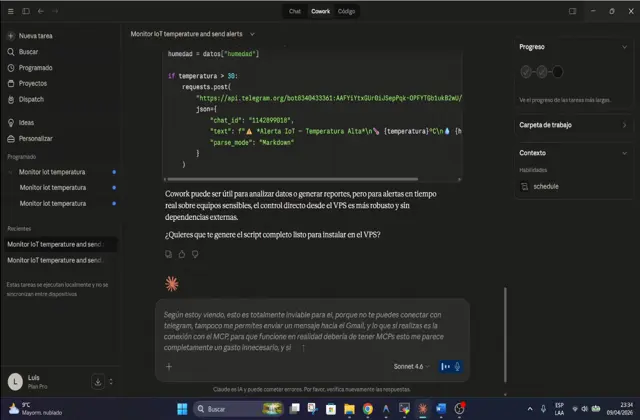Open Proyectos in the sidebar
The width and height of the screenshot is (640, 420).
33,83
